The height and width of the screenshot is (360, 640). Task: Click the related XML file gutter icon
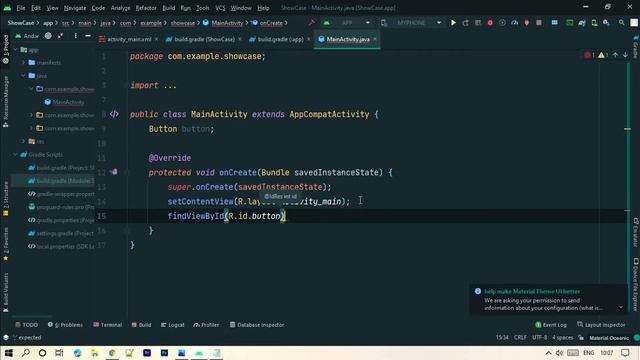pyautogui.click(x=114, y=114)
